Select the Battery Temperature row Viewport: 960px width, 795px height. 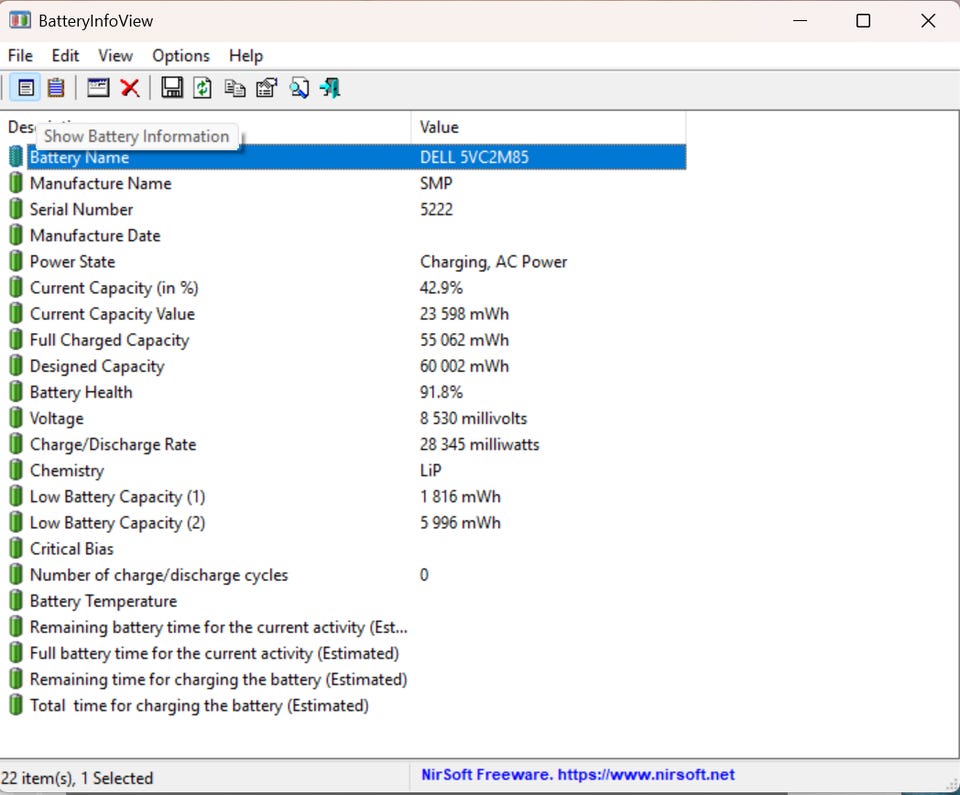coord(347,601)
